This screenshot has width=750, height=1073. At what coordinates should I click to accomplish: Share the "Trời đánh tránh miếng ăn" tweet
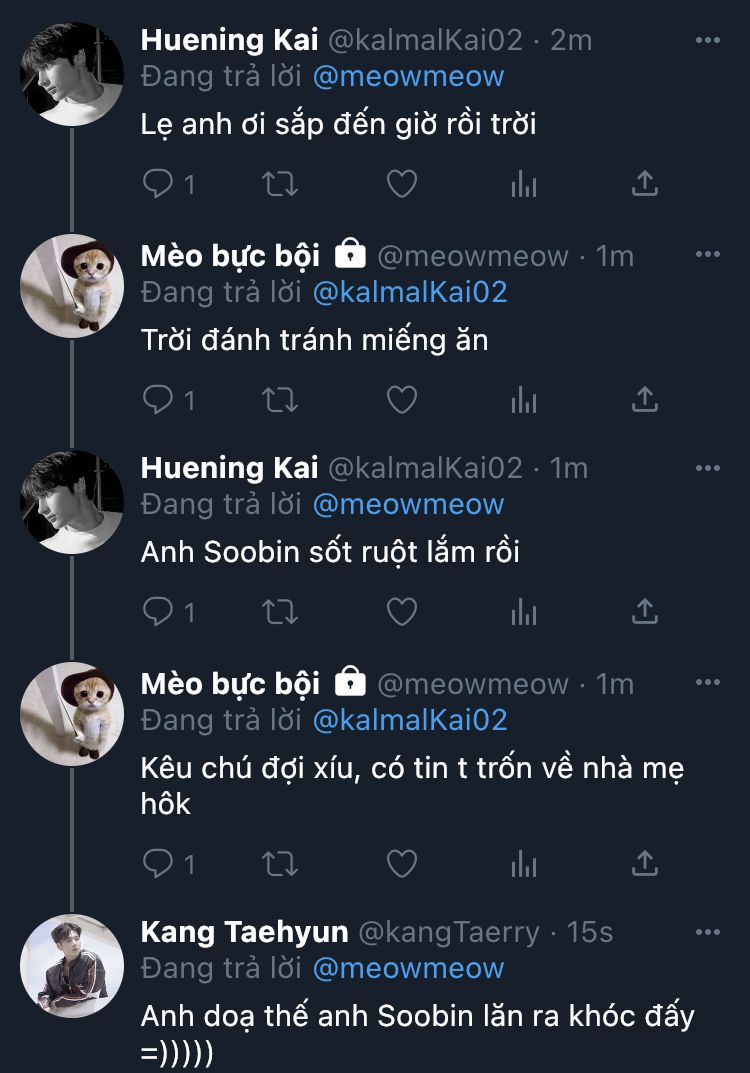(x=645, y=400)
